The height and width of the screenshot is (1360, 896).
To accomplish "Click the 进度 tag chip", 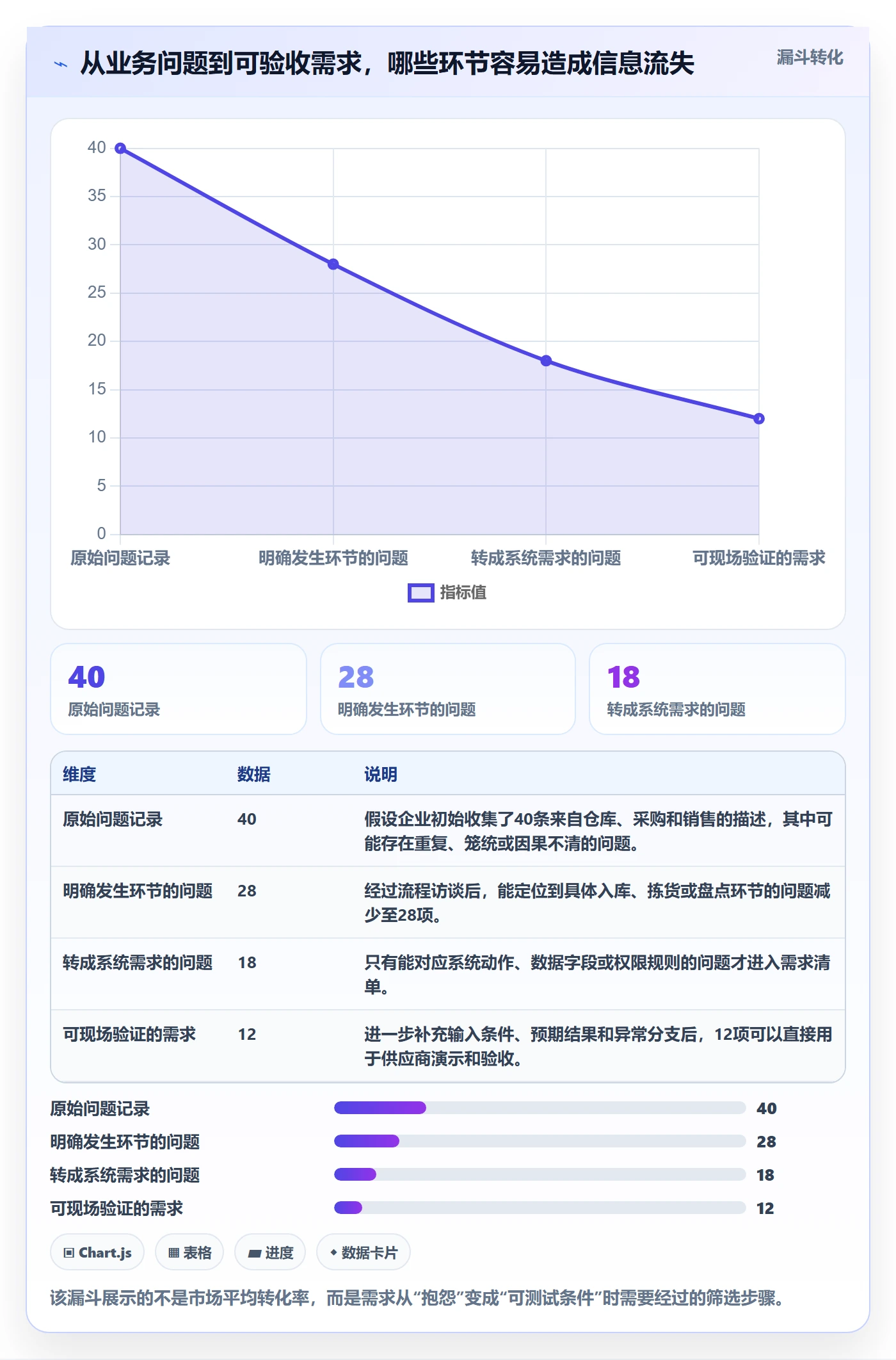I will (x=270, y=1252).
